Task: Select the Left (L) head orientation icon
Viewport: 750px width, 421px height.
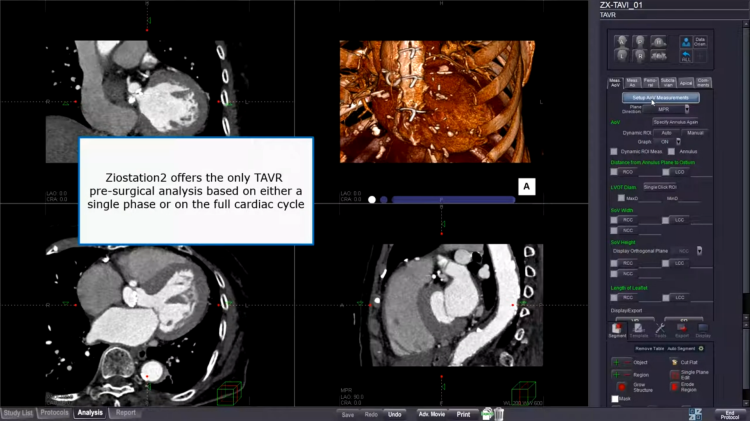Action: tap(621, 56)
